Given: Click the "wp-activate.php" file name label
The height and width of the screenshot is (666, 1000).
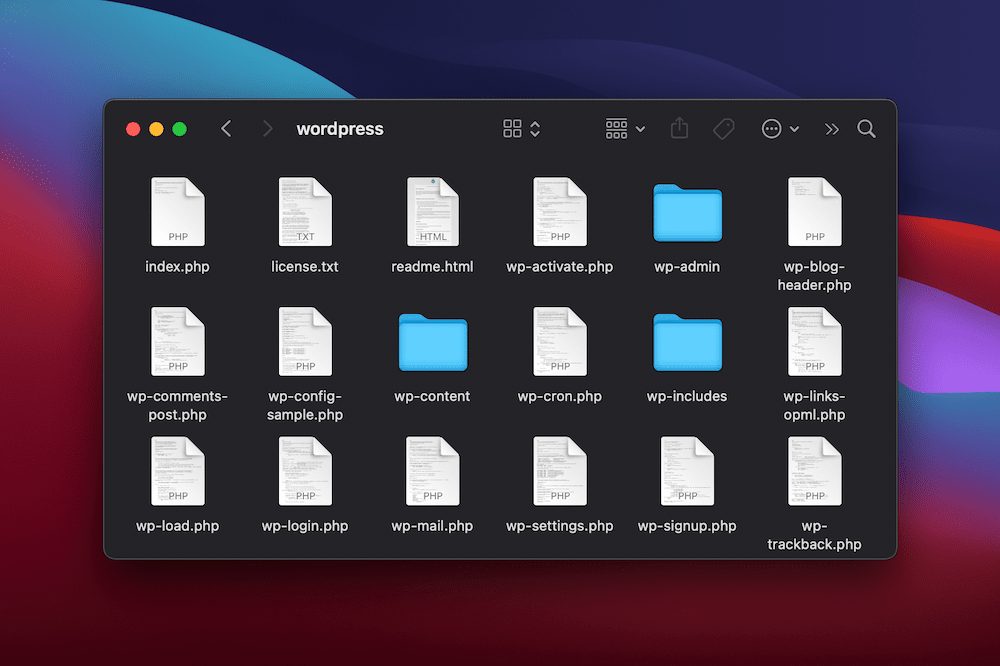Looking at the screenshot, I should point(560,267).
